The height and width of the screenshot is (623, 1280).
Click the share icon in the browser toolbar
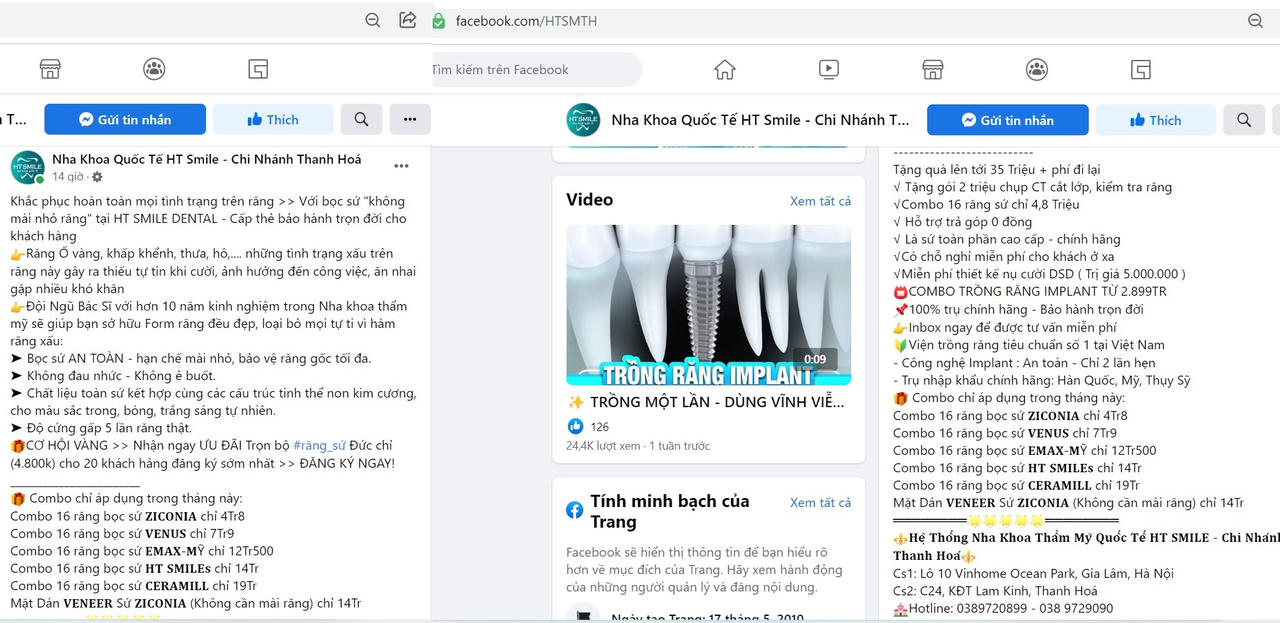tap(407, 20)
